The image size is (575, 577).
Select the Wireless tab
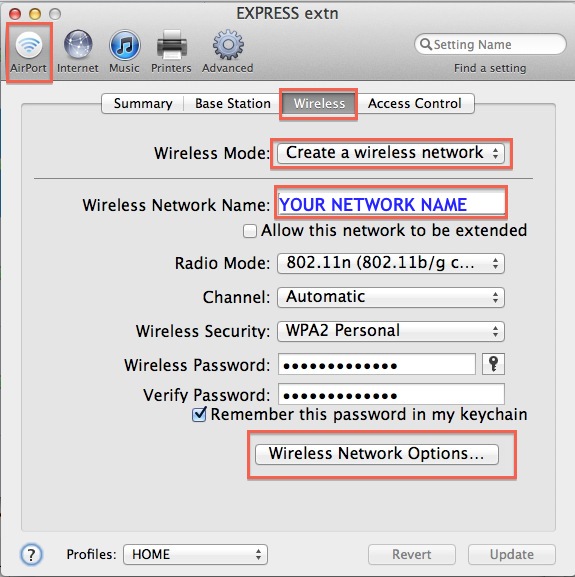click(319, 103)
